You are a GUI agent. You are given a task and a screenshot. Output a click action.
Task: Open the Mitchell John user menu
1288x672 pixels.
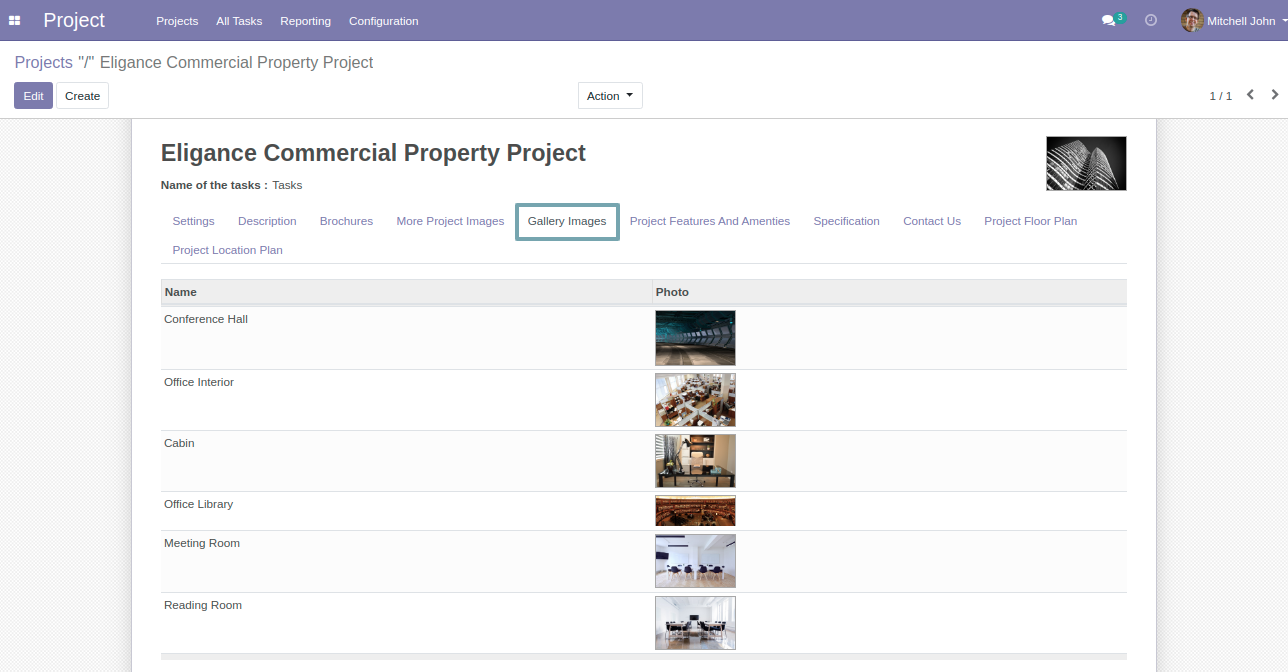(1233, 21)
